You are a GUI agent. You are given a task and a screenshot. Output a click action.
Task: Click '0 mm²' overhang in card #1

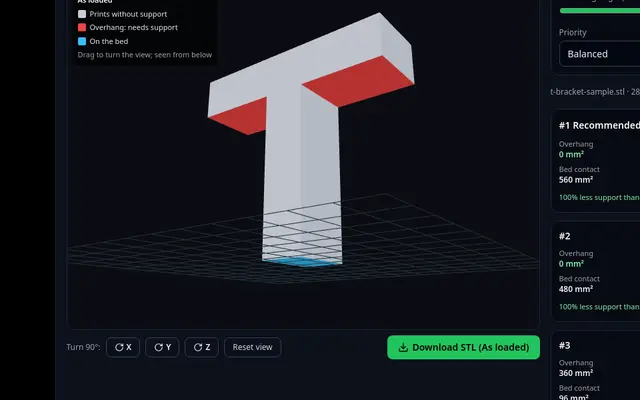[x=571, y=154]
